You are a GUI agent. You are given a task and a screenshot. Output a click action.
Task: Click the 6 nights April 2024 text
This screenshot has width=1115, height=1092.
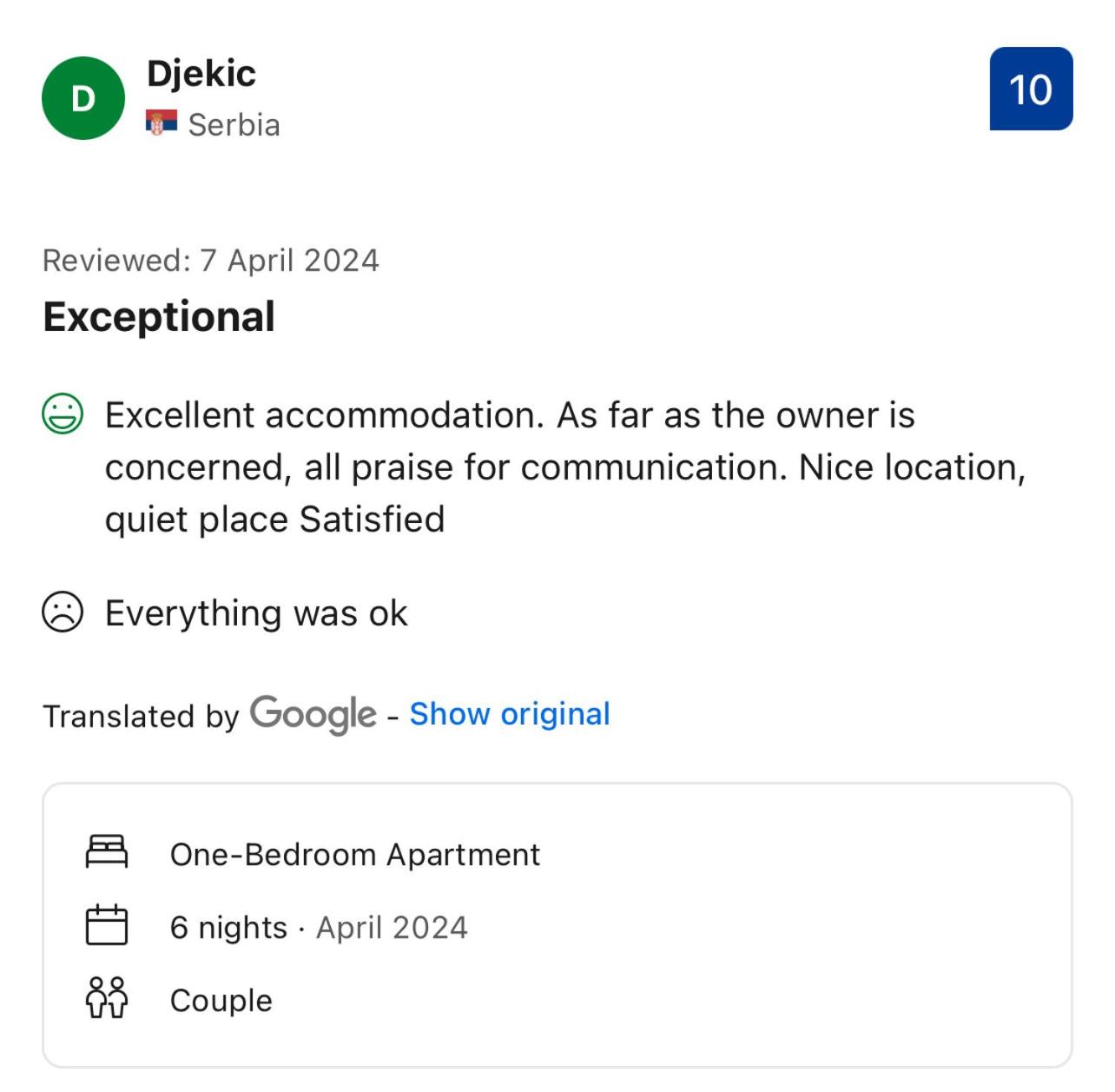319,928
